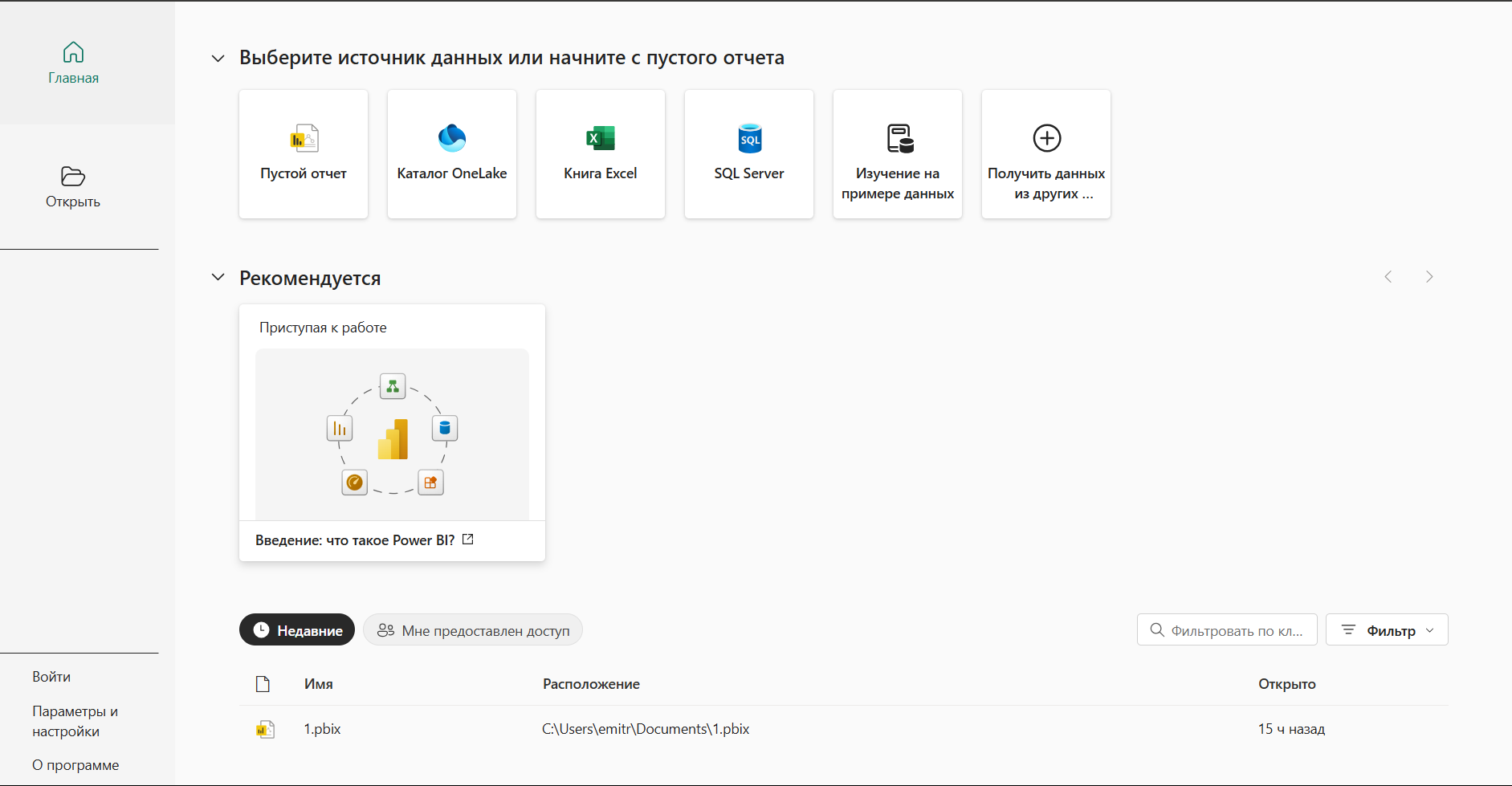This screenshot has width=1512, height=786.
Task: Select the Главная home icon
Action: tap(73, 51)
